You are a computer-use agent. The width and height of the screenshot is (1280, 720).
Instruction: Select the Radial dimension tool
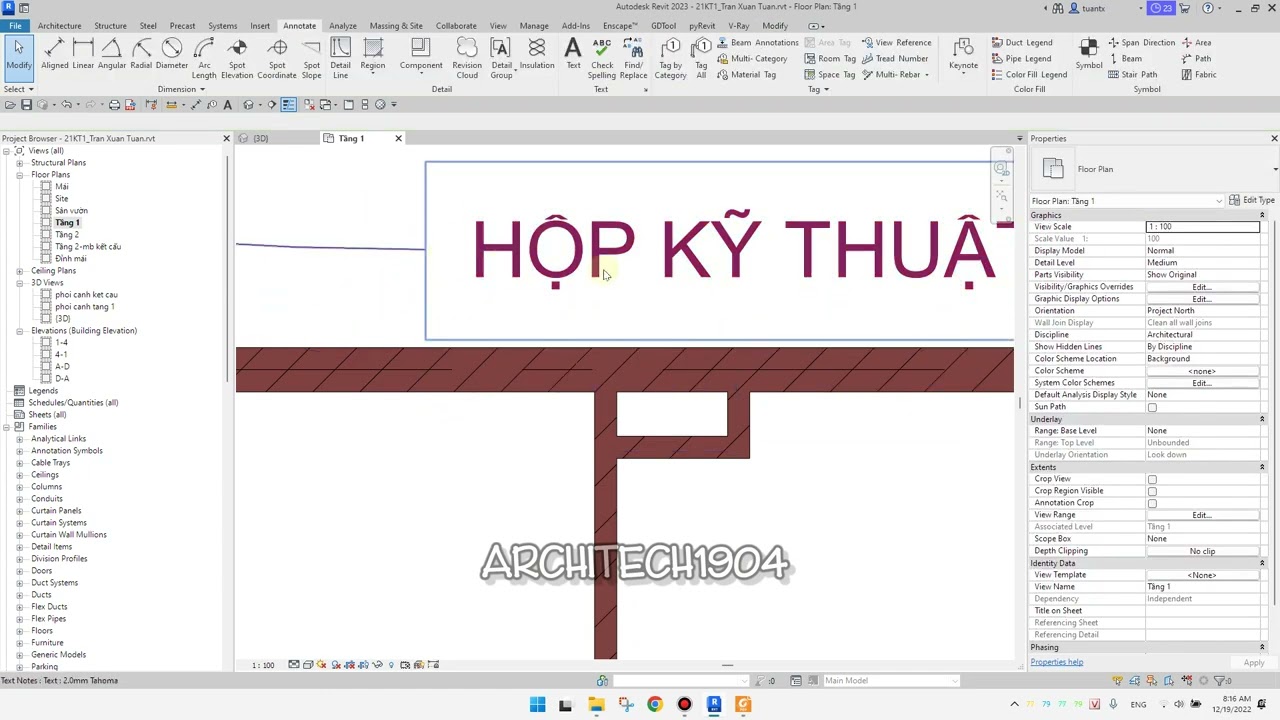click(x=141, y=55)
